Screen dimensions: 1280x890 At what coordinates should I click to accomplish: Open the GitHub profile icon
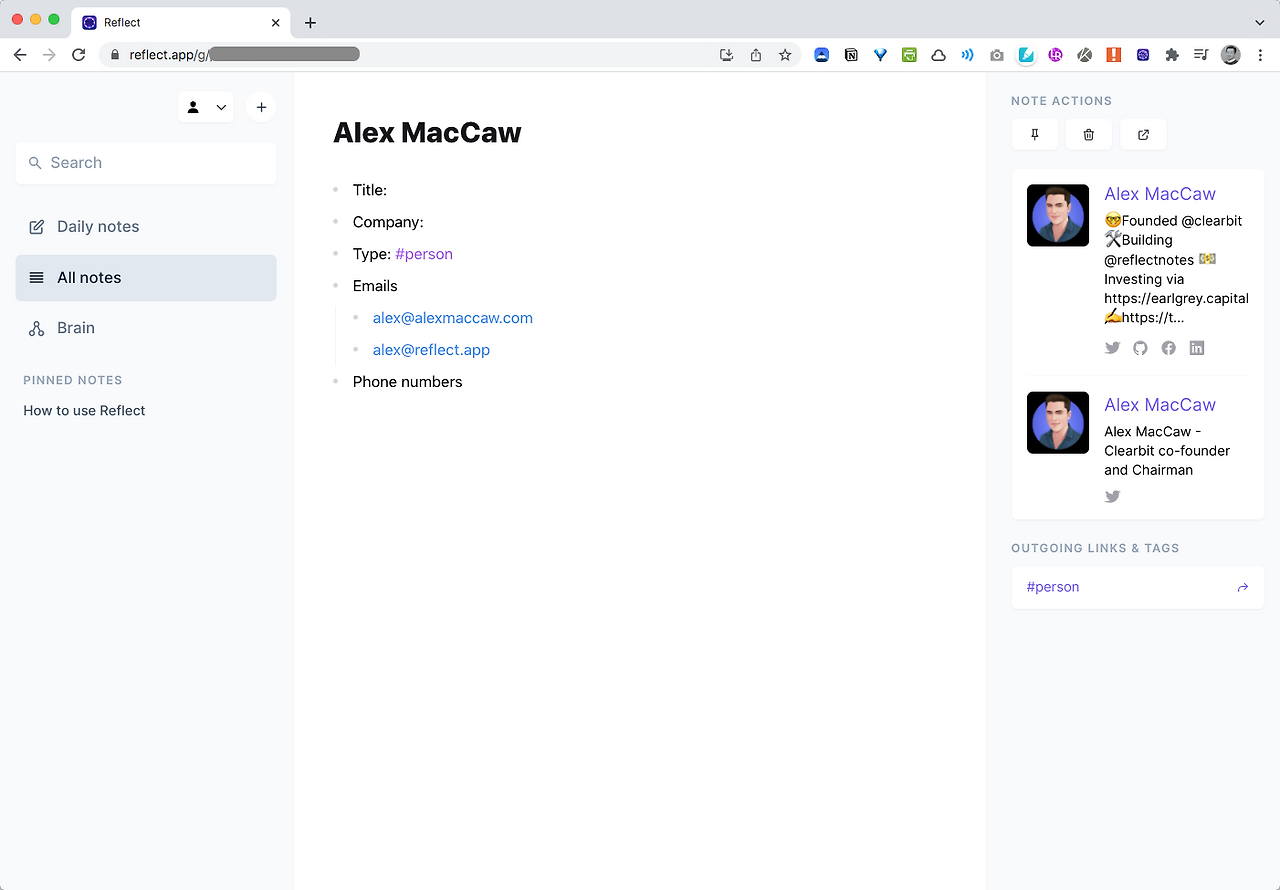click(1140, 348)
